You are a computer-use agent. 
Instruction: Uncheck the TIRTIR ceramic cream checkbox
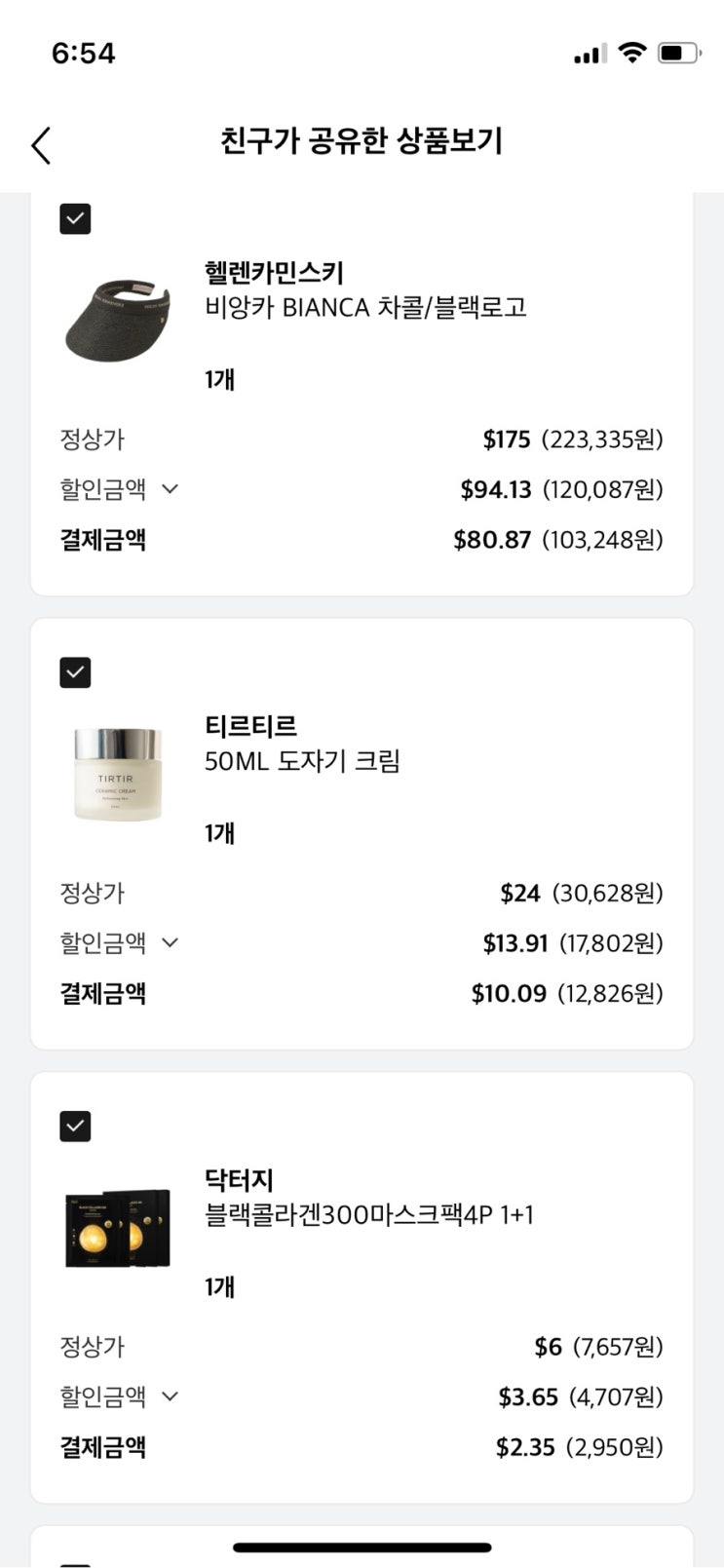click(75, 672)
